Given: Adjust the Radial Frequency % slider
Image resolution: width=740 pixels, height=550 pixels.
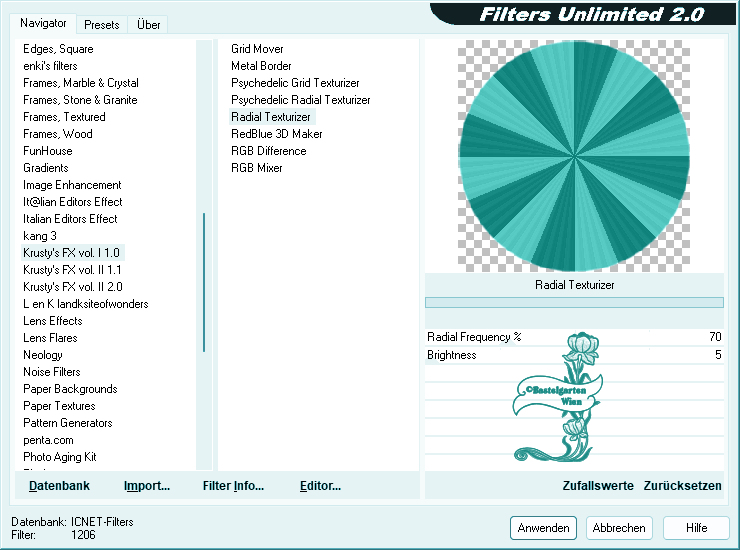Looking at the screenshot, I should (x=574, y=337).
